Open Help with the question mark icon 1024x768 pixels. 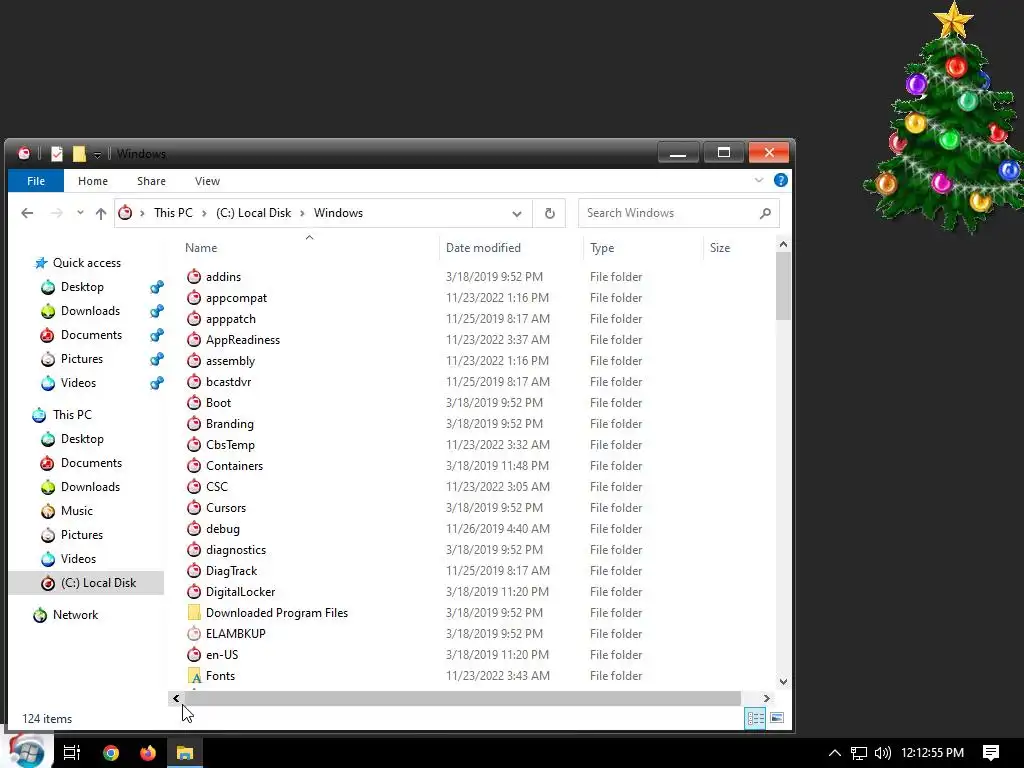780,180
